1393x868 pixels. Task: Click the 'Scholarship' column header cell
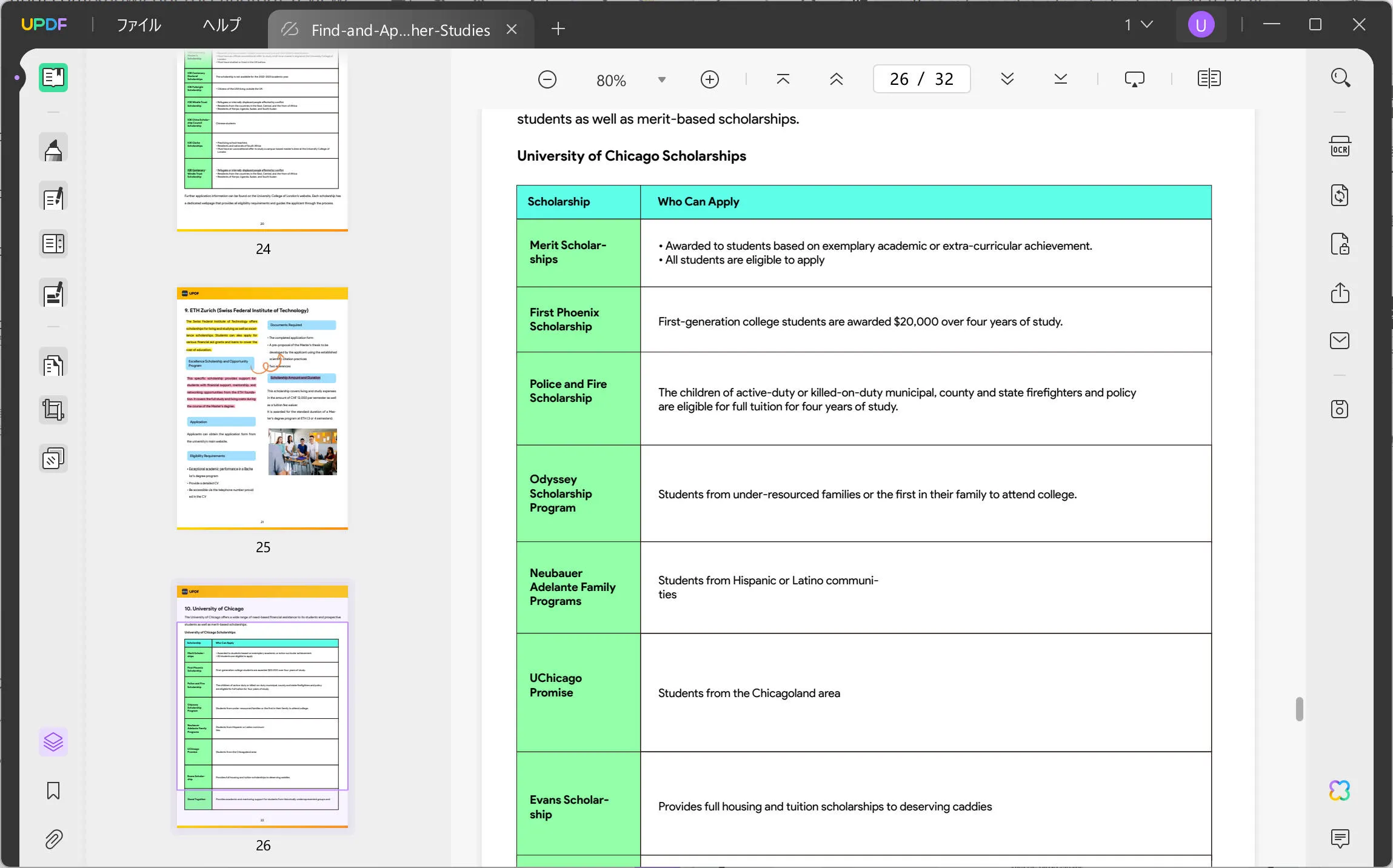coord(578,202)
